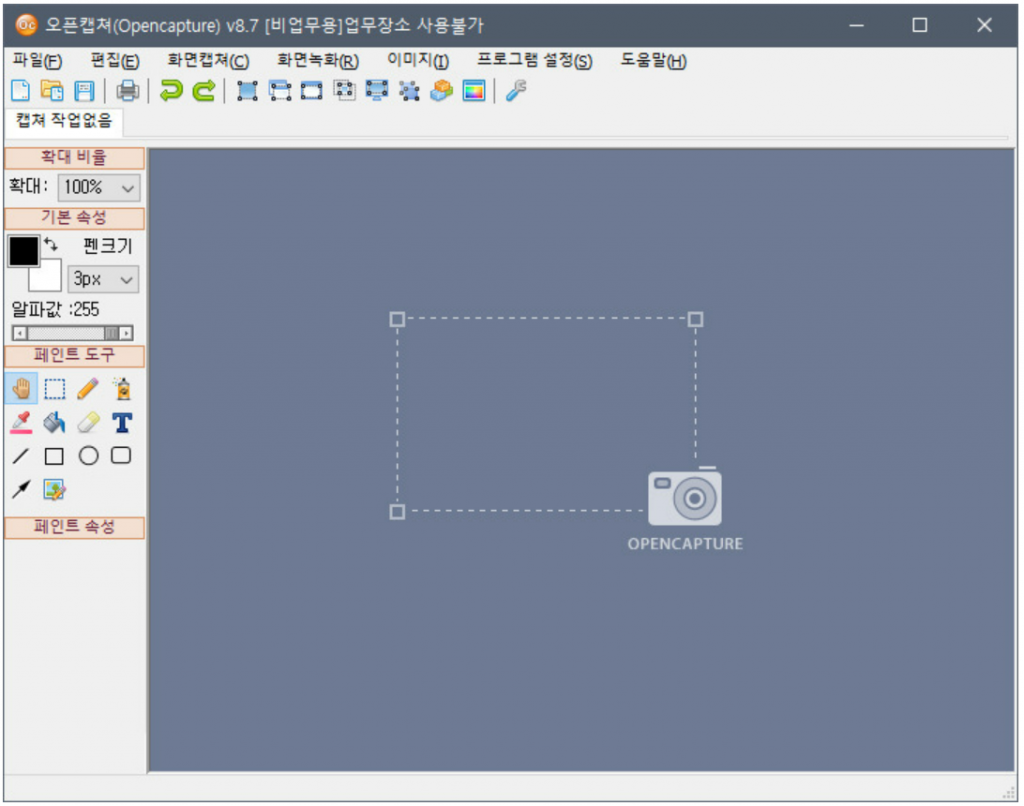Screen dimensions: 1024x806
Task: Open the 편집(E) menu
Action: [x=115, y=61]
